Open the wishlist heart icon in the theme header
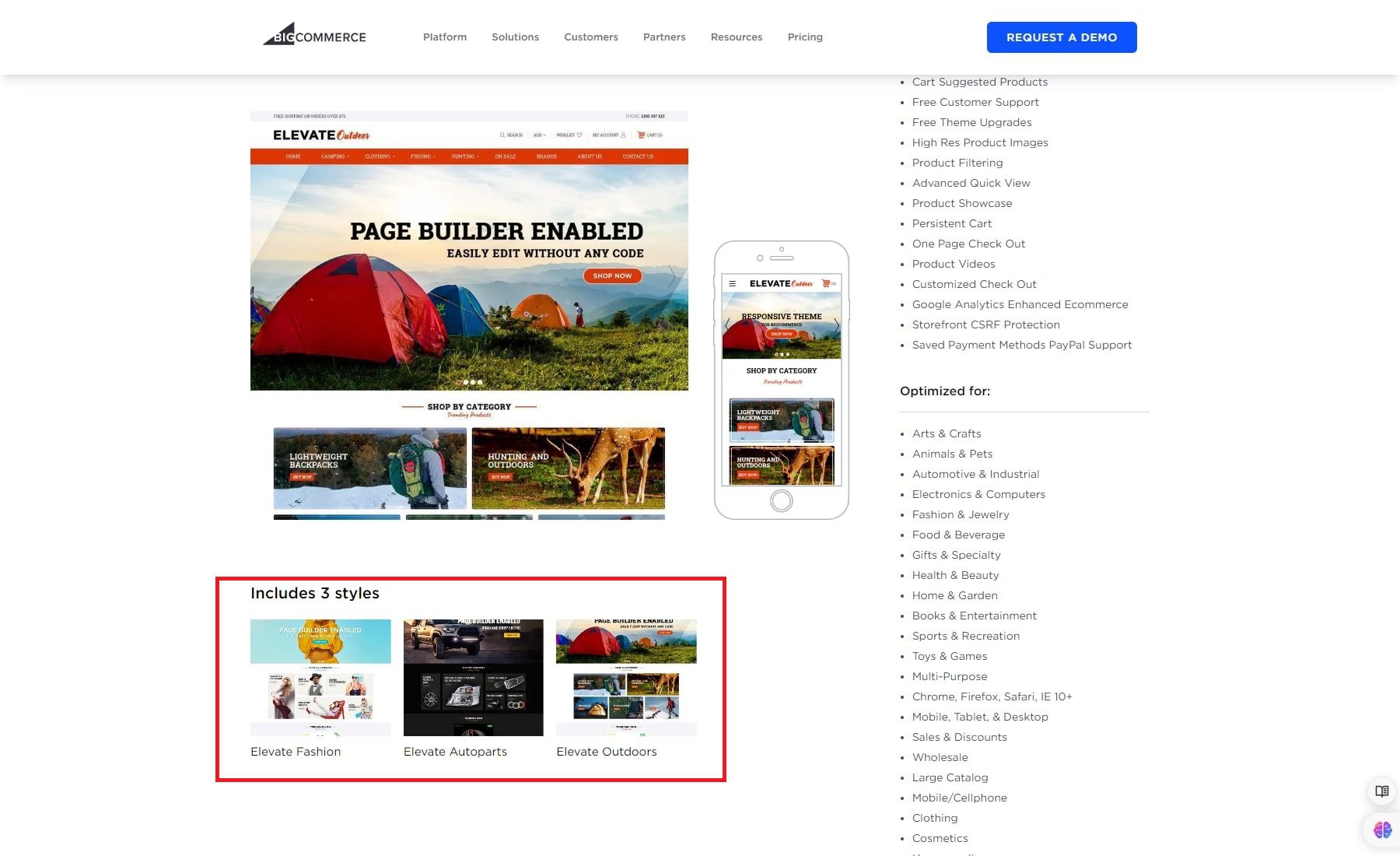Screen dimensions: 1400x856 pos(579,135)
